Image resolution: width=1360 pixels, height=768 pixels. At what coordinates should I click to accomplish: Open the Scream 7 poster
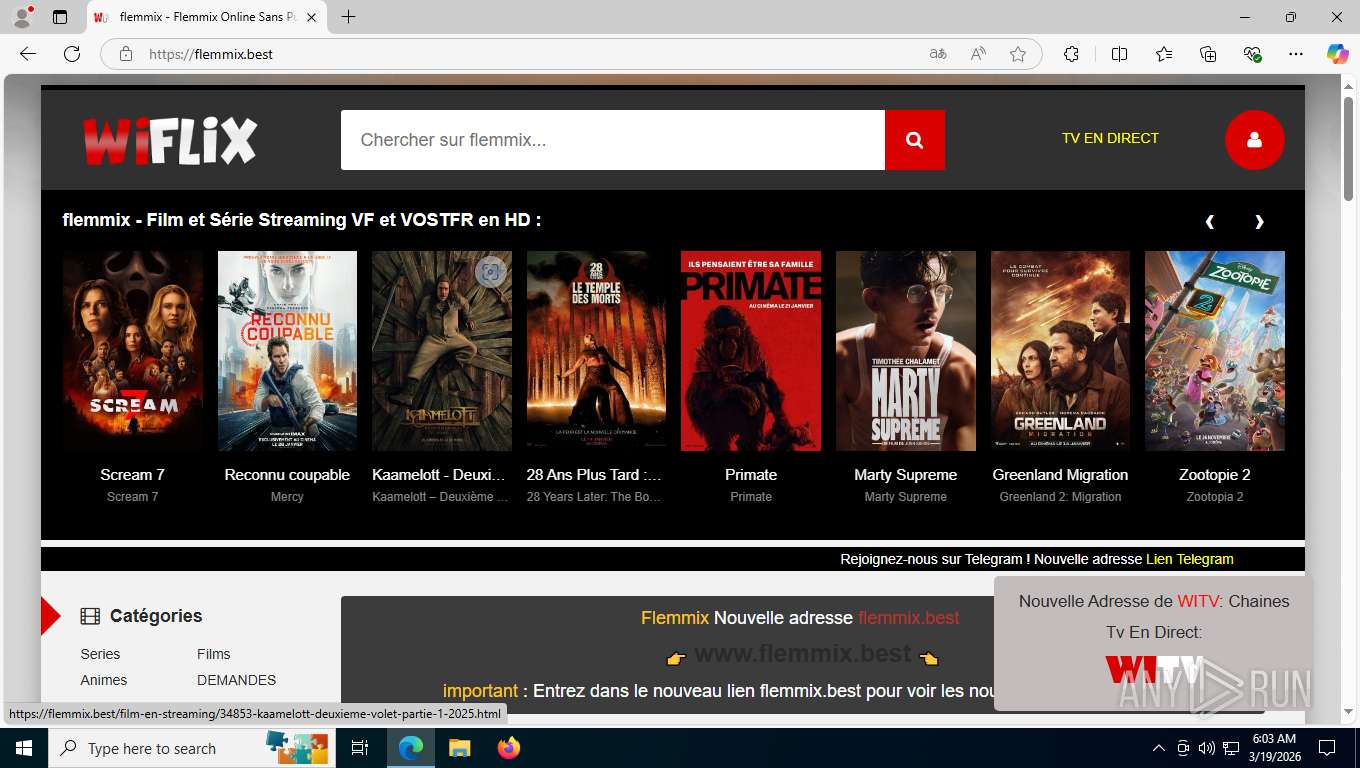[133, 351]
